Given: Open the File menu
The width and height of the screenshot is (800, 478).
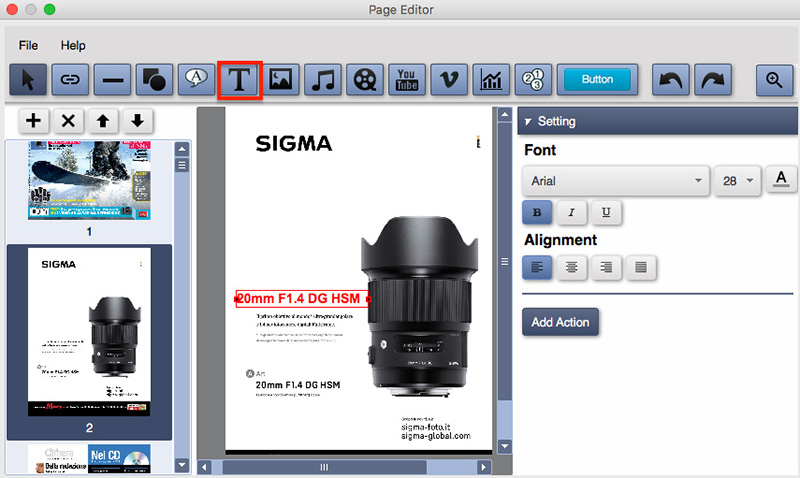Looking at the screenshot, I should (28, 45).
